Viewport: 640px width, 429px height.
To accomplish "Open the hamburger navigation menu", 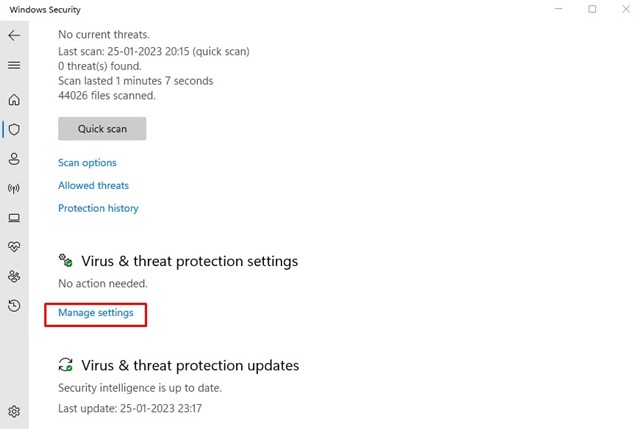I will click(x=14, y=65).
